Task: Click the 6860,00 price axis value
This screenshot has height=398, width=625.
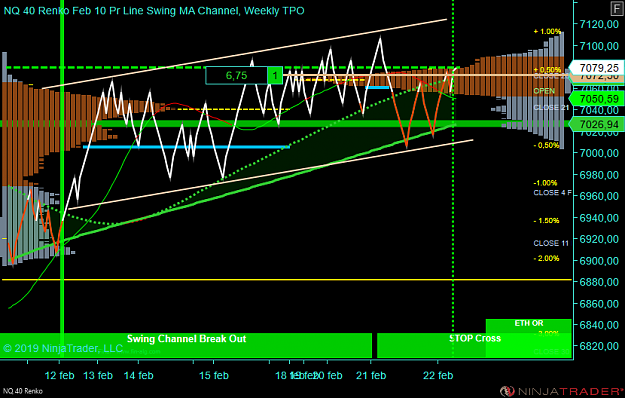Action: [x=599, y=304]
